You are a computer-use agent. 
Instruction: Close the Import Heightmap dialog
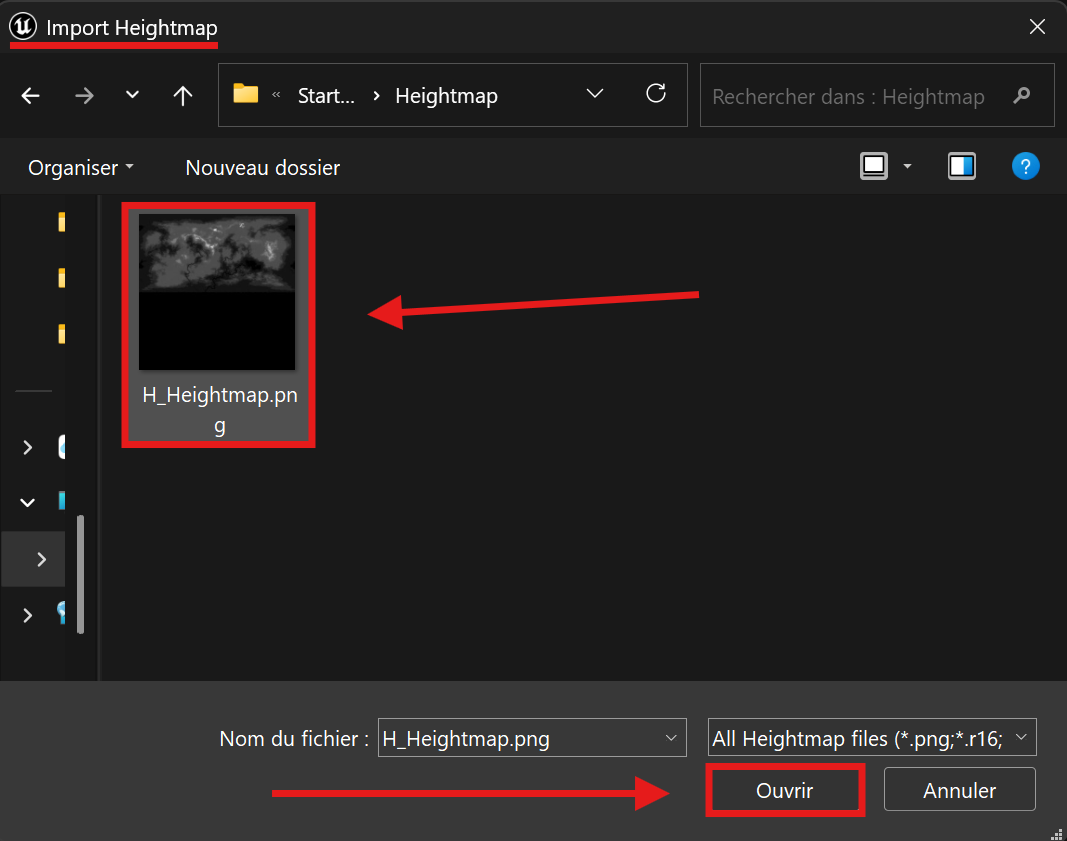(1037, 27)
